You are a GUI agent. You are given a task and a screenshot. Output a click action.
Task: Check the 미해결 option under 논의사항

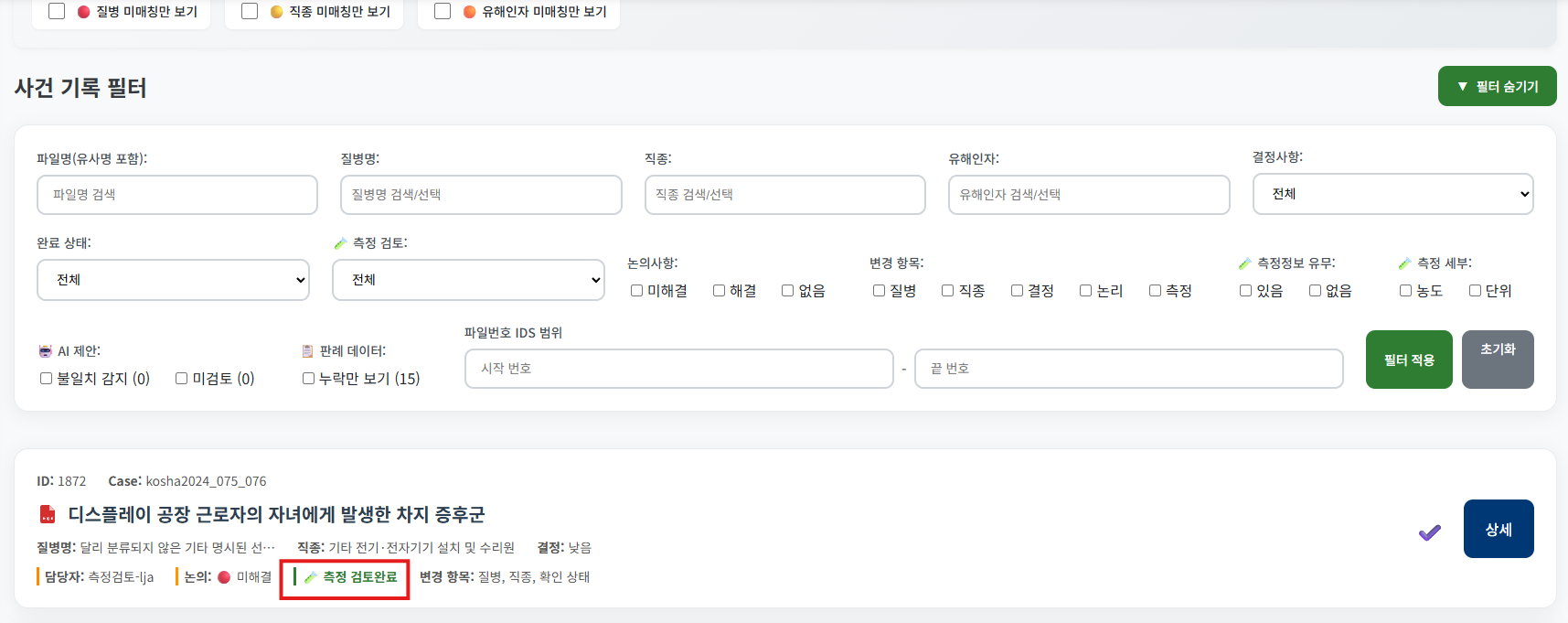coord(637,291)
